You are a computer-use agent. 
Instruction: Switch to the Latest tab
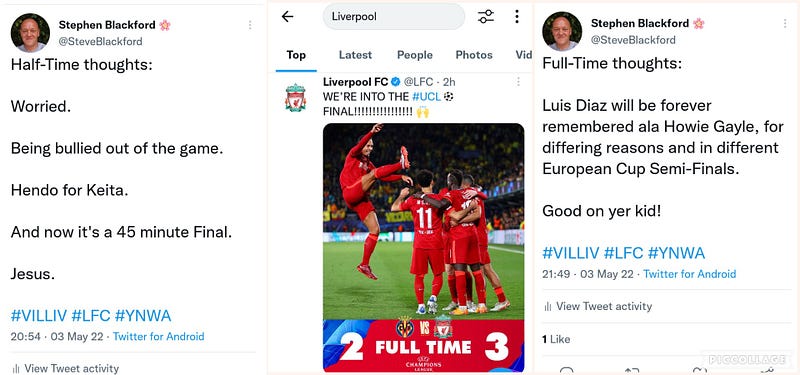355,55
